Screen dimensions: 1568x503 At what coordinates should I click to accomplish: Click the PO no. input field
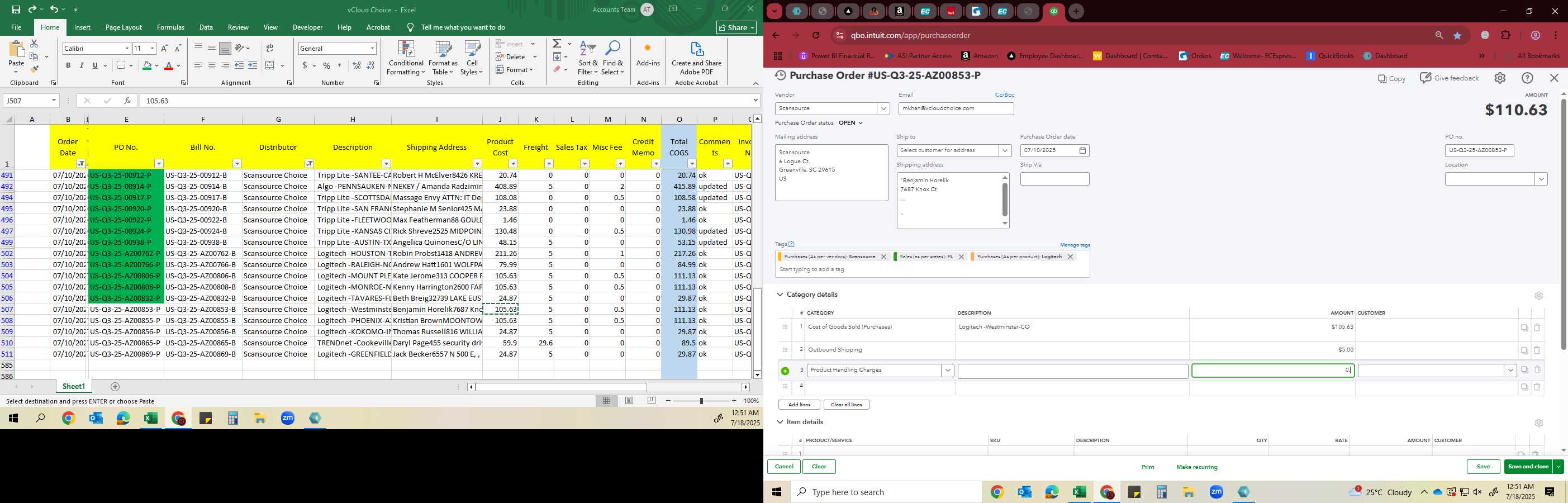click(1479, 150)
